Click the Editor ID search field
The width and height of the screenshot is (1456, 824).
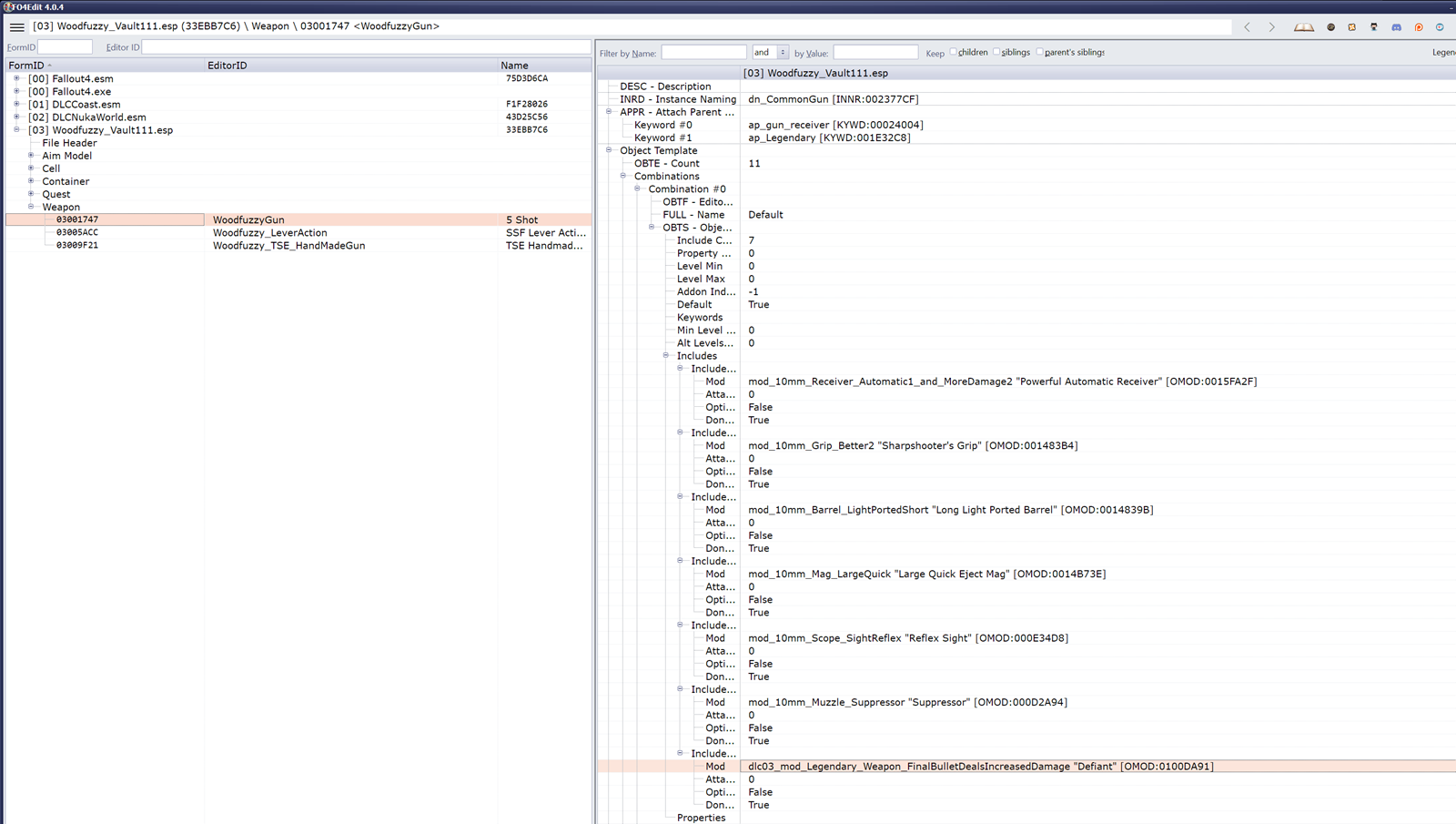pyautogui.click(x=366, y=46)
